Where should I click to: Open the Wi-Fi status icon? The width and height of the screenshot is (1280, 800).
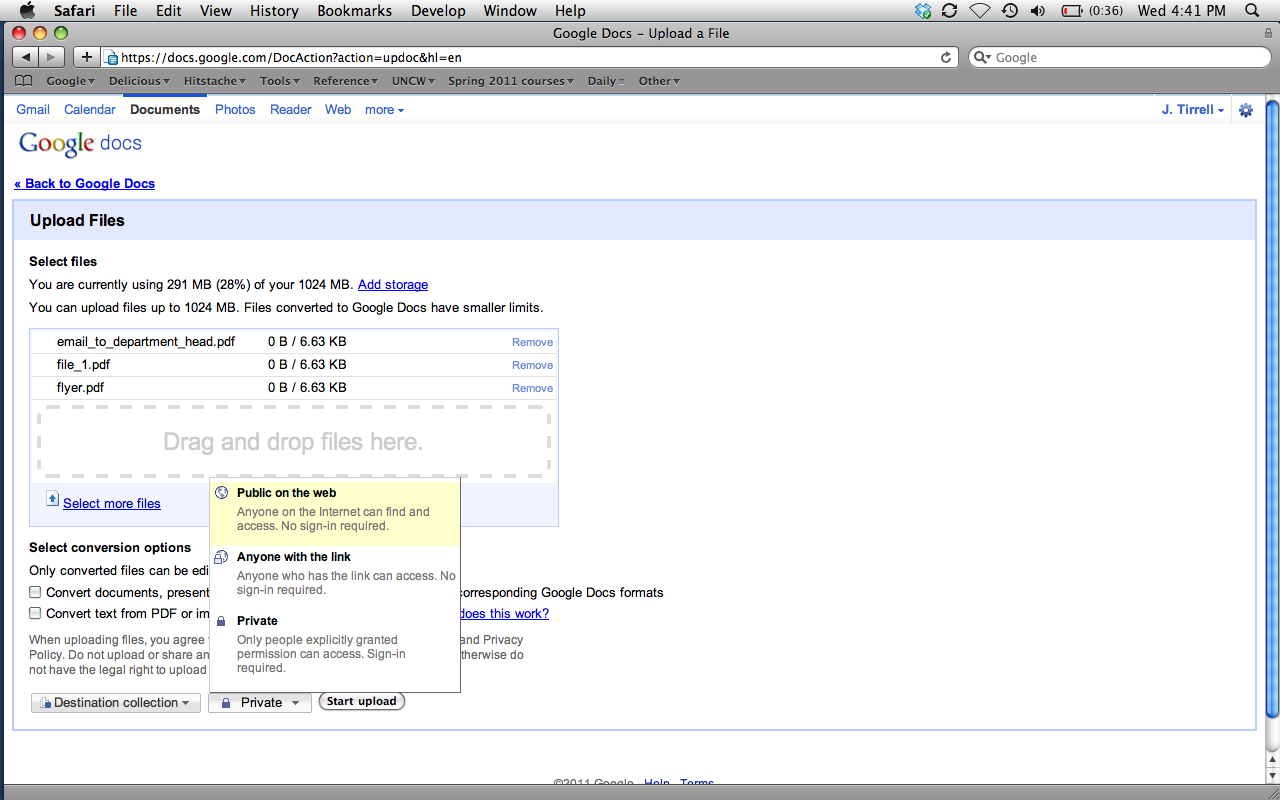pyautogui.click(x=980, y=11)
